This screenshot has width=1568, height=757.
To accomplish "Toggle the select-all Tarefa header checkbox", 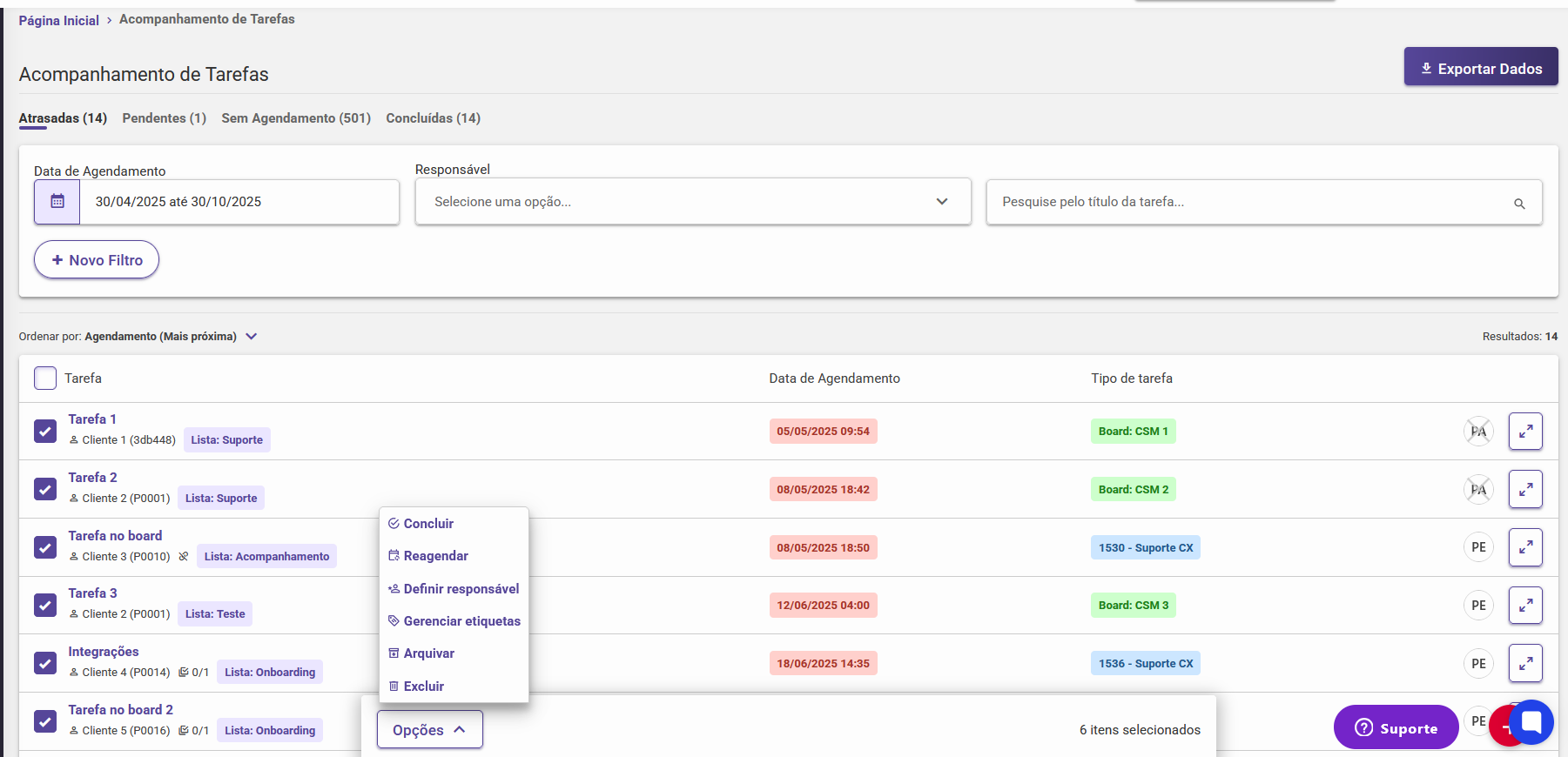I will (x=45, y=378).
